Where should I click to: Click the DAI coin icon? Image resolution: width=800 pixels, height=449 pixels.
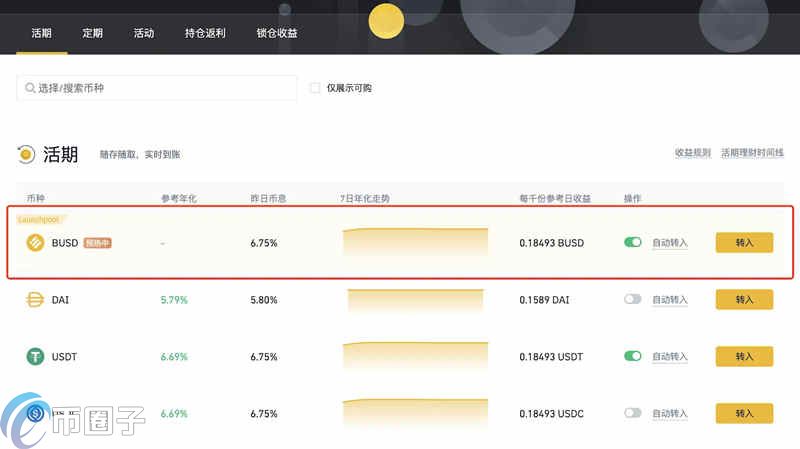(x=35, y=300)
